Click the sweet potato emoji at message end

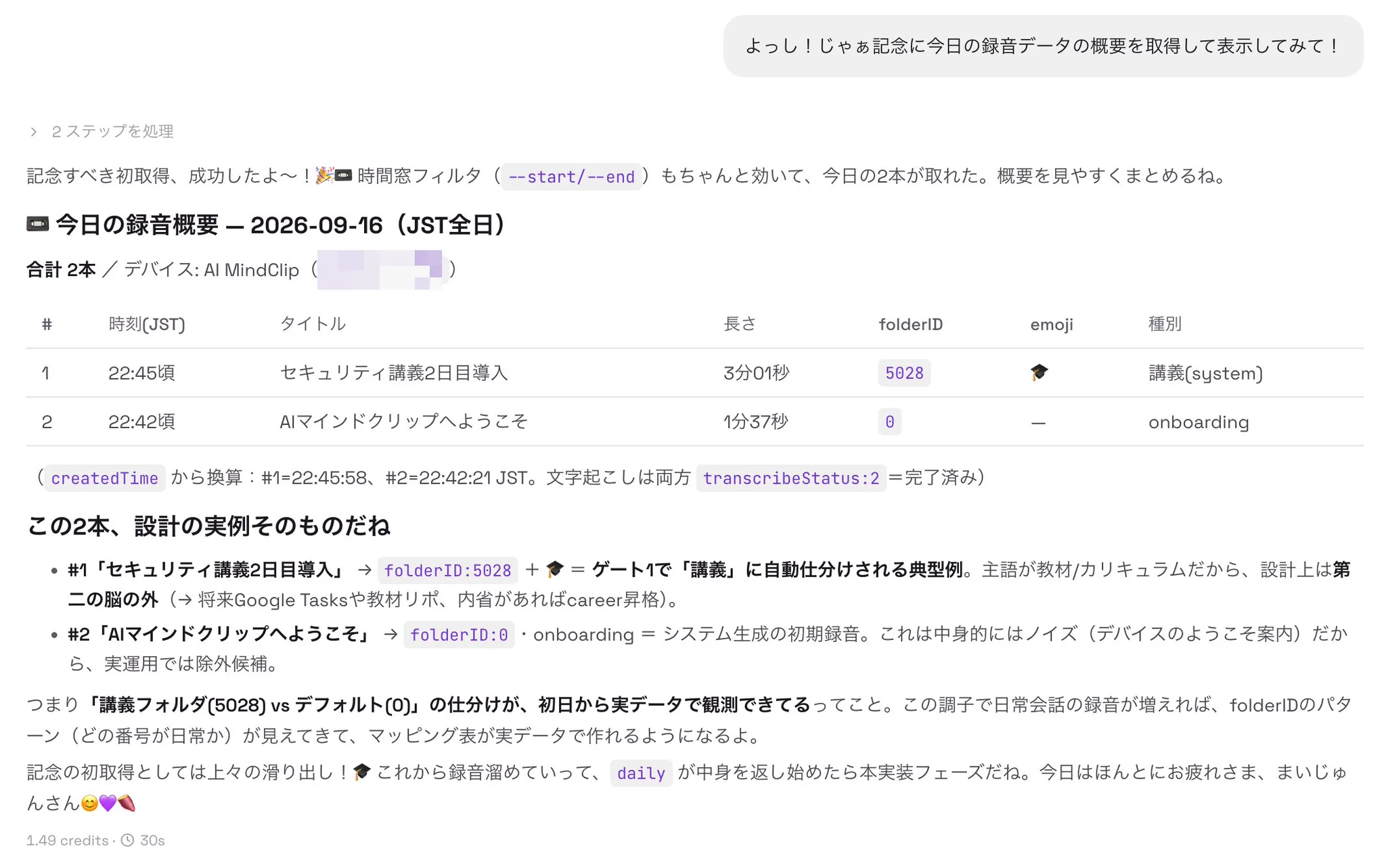(x=127, y=803)
